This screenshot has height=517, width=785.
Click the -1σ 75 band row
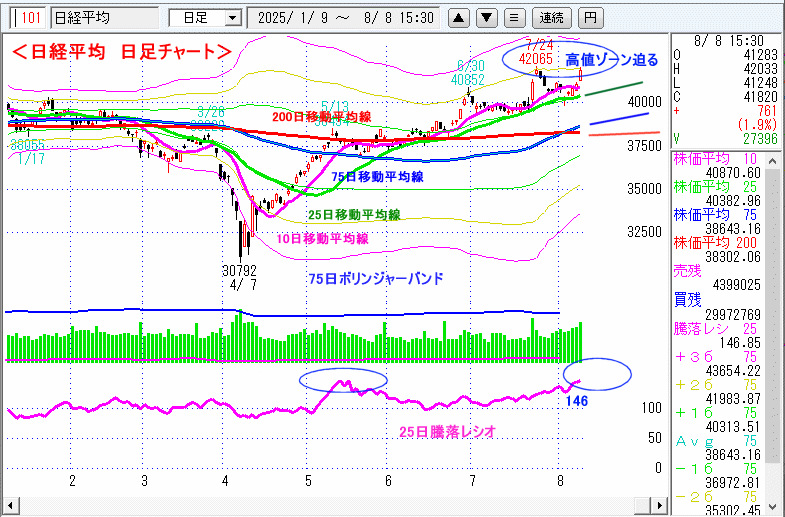(x=716, y=469)
